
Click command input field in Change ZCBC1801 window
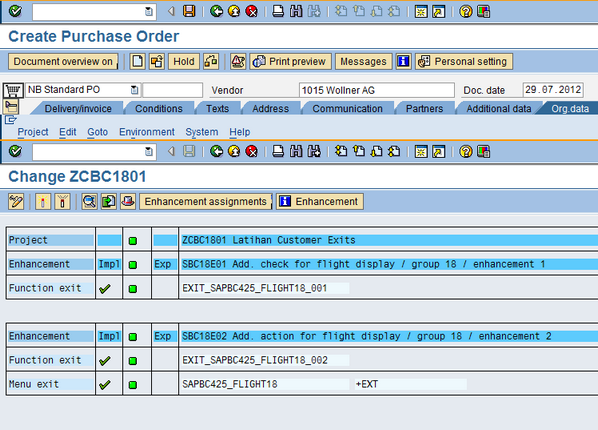94,152
